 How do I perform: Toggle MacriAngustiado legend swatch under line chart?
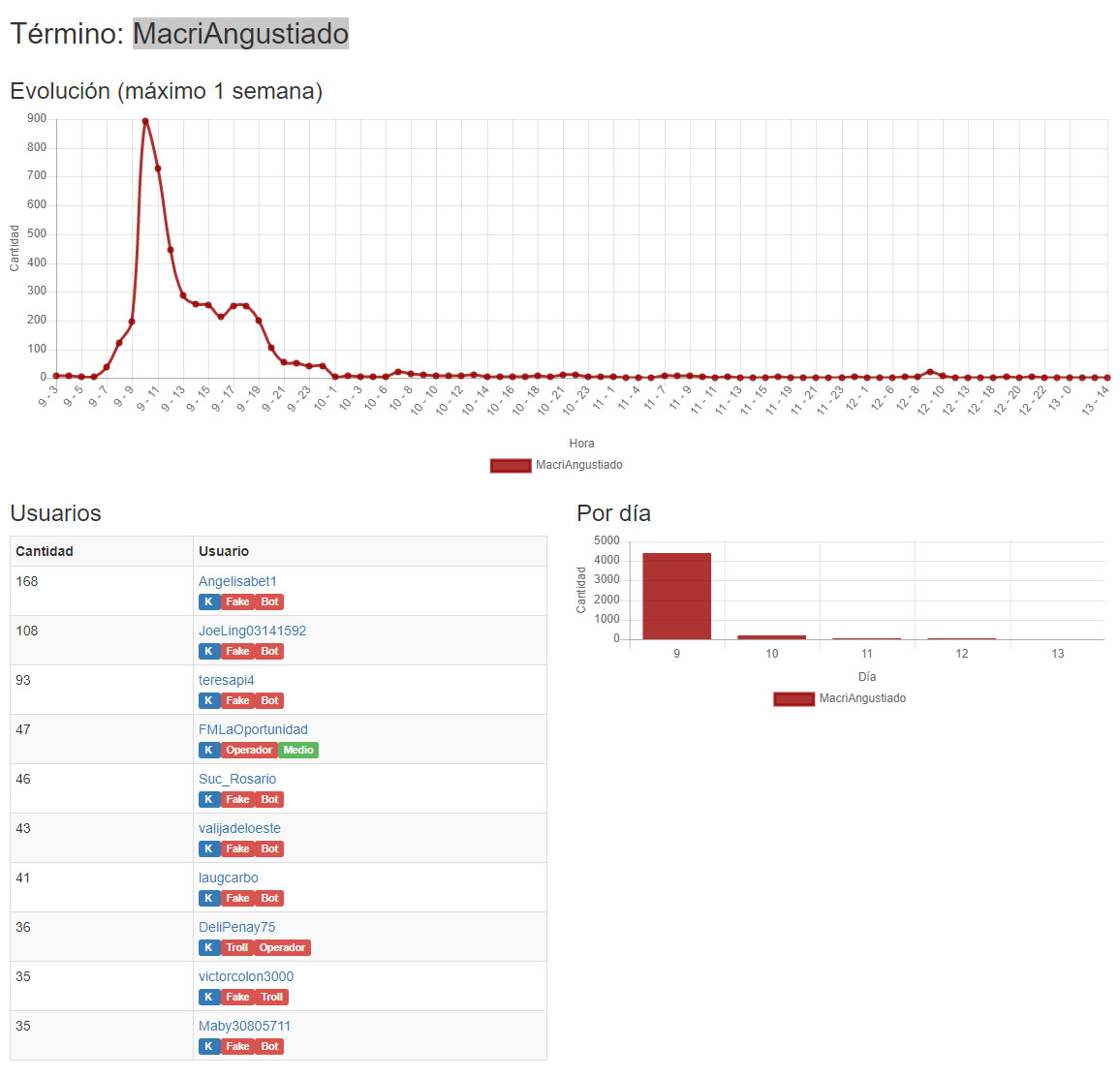511,466
